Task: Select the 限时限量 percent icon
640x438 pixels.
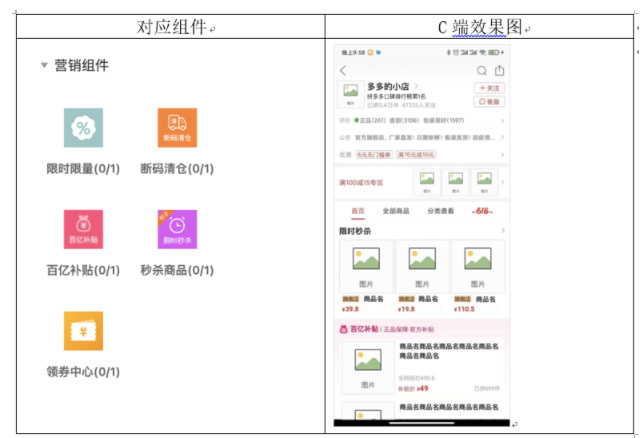Action: click(83, 128)
